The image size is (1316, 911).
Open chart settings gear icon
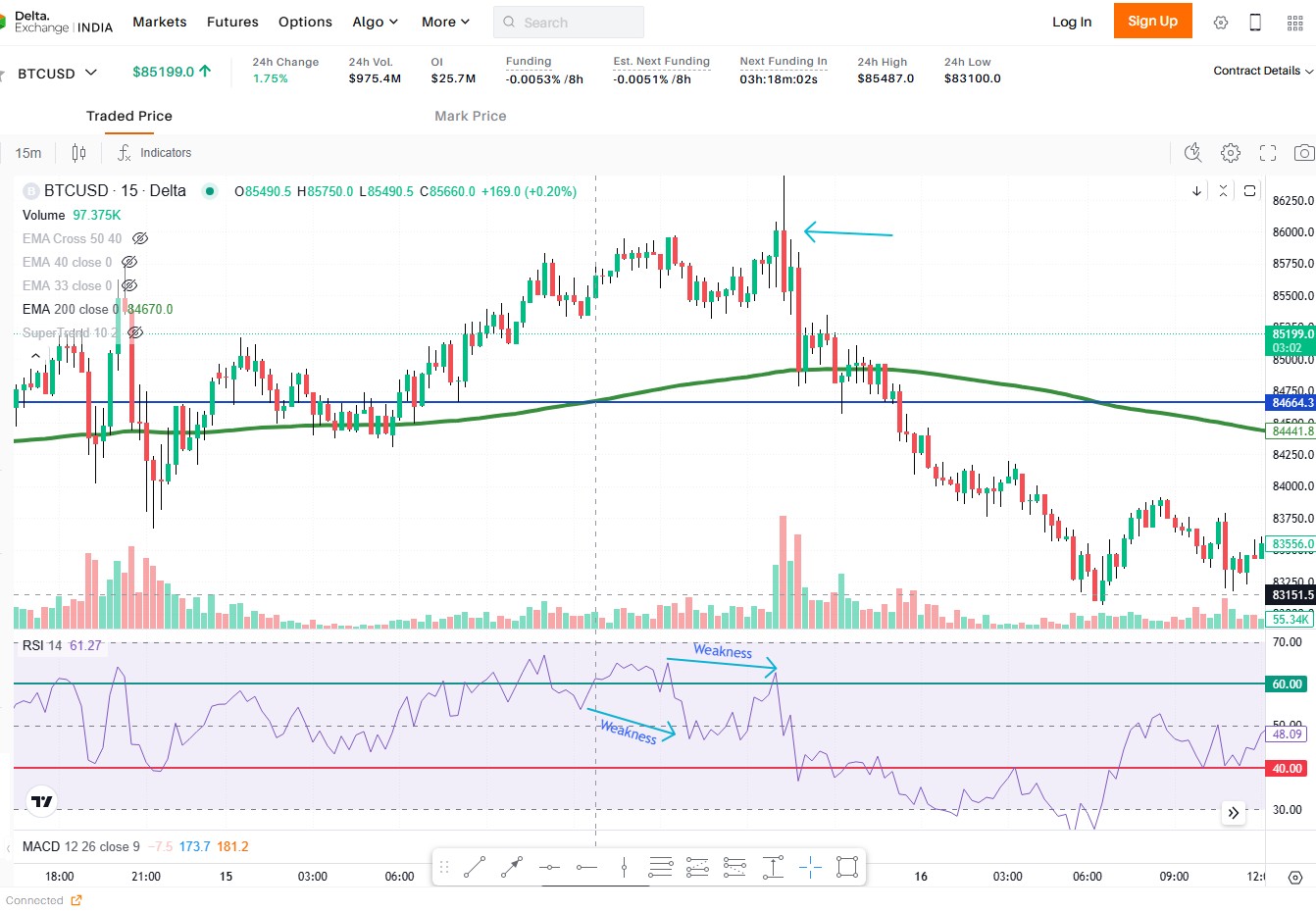click(x=1231, y=153)
